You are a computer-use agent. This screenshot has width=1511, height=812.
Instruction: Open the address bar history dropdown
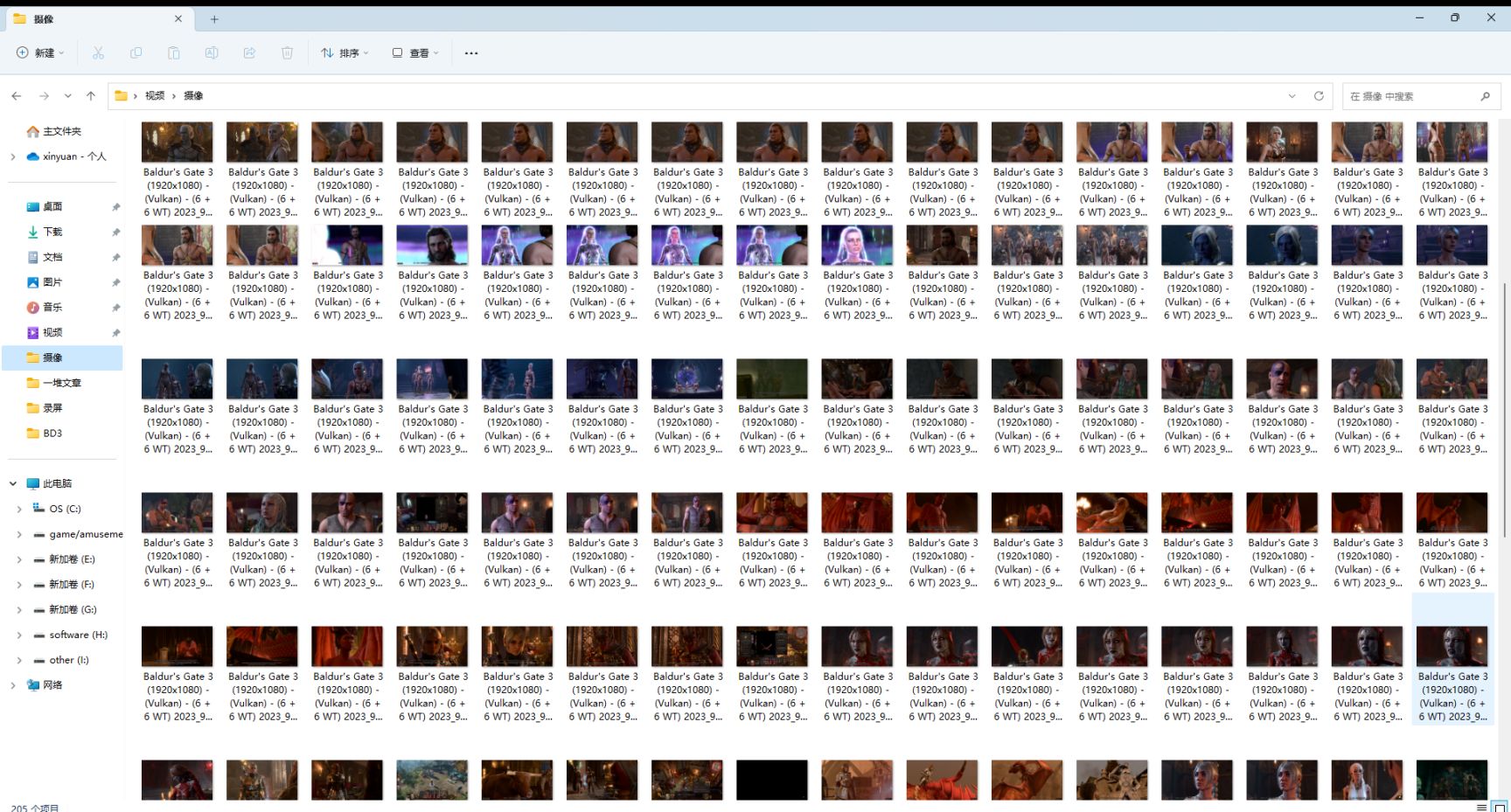1292,96
